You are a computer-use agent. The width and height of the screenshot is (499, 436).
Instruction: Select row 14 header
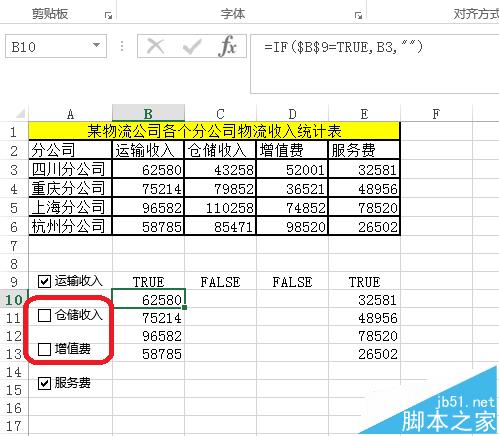[x=14, y=371]
